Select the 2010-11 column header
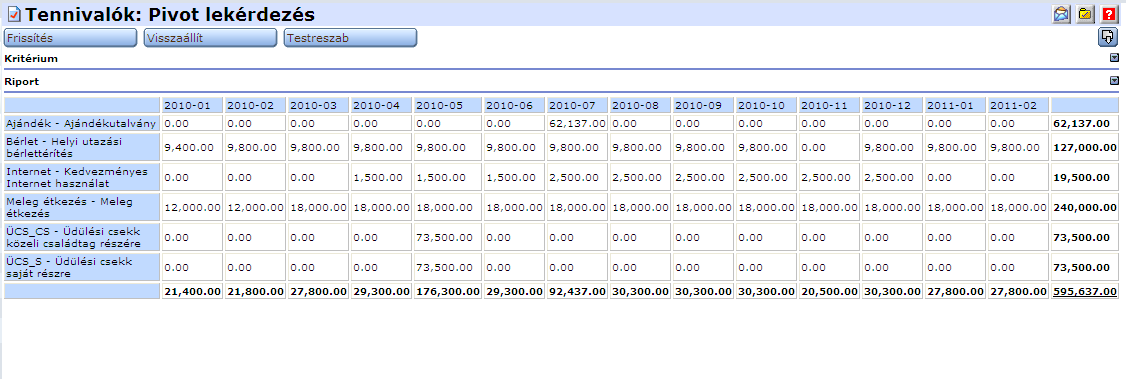 829,106
